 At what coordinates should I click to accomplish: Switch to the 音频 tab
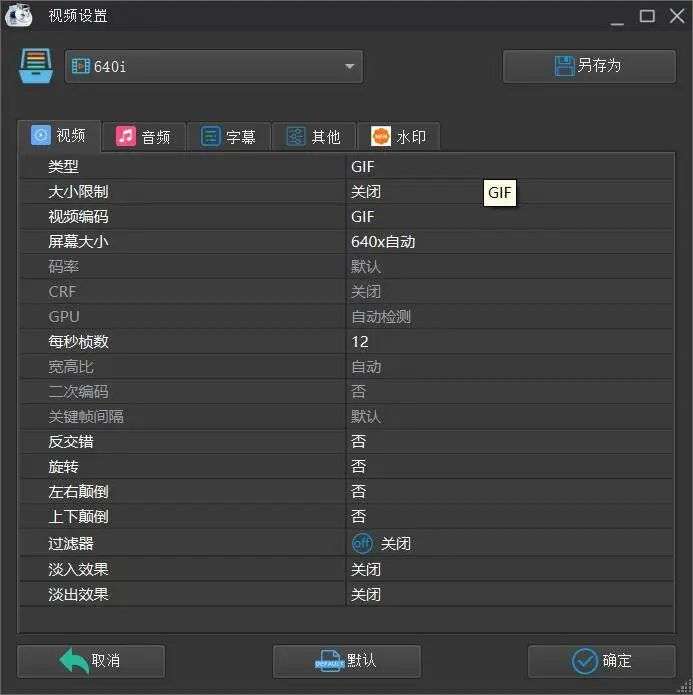[144, 137]
